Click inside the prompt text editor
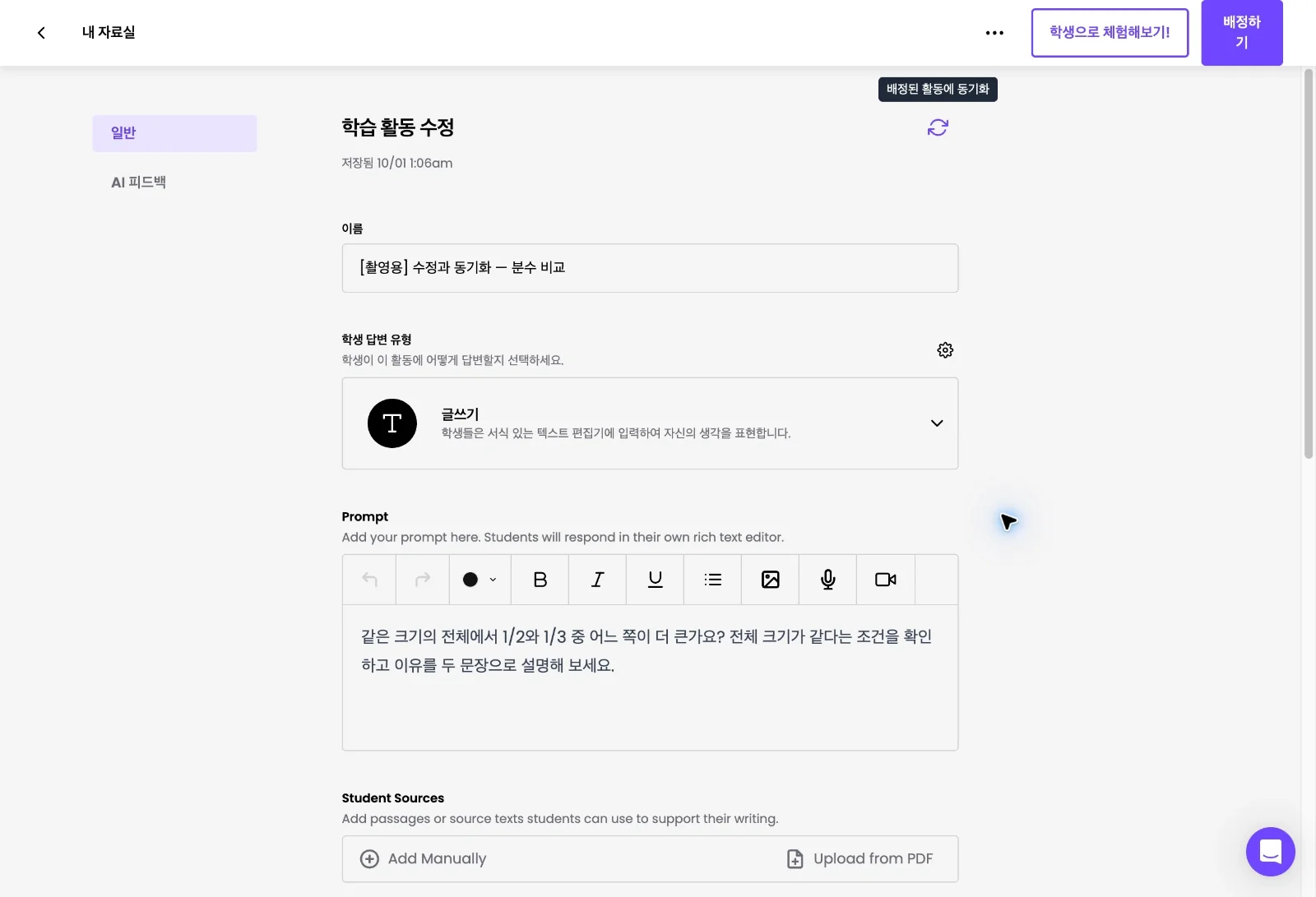Image resolution: width=1316 pixels, height=897 pixels. tap(650, 677)
